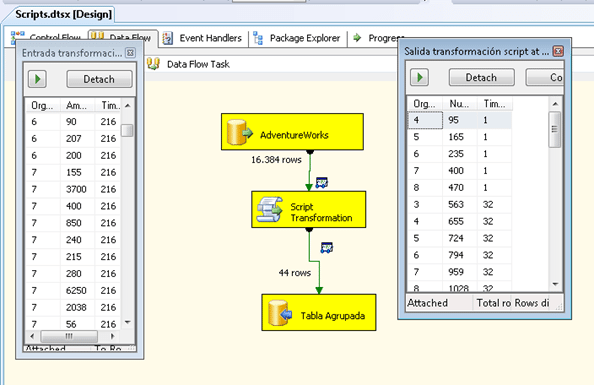The width and height of the screenshot is (594, 385).
Task: Click the partially visible Co button in Salida viewer
Action: (x=545, y=77)
